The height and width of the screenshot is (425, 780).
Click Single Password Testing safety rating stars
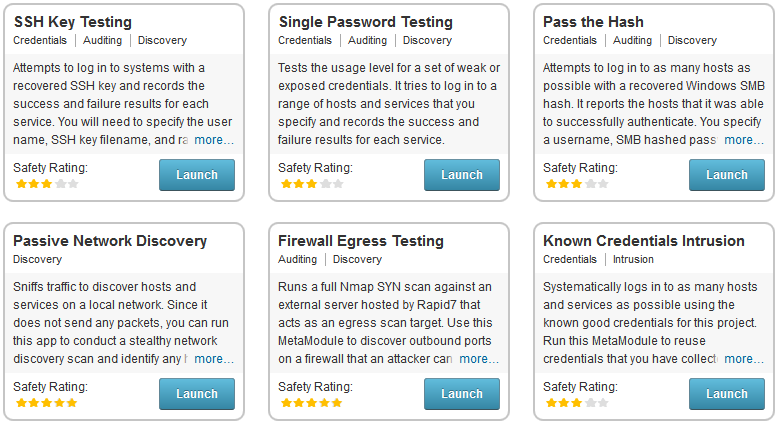[x=311, y=184]
